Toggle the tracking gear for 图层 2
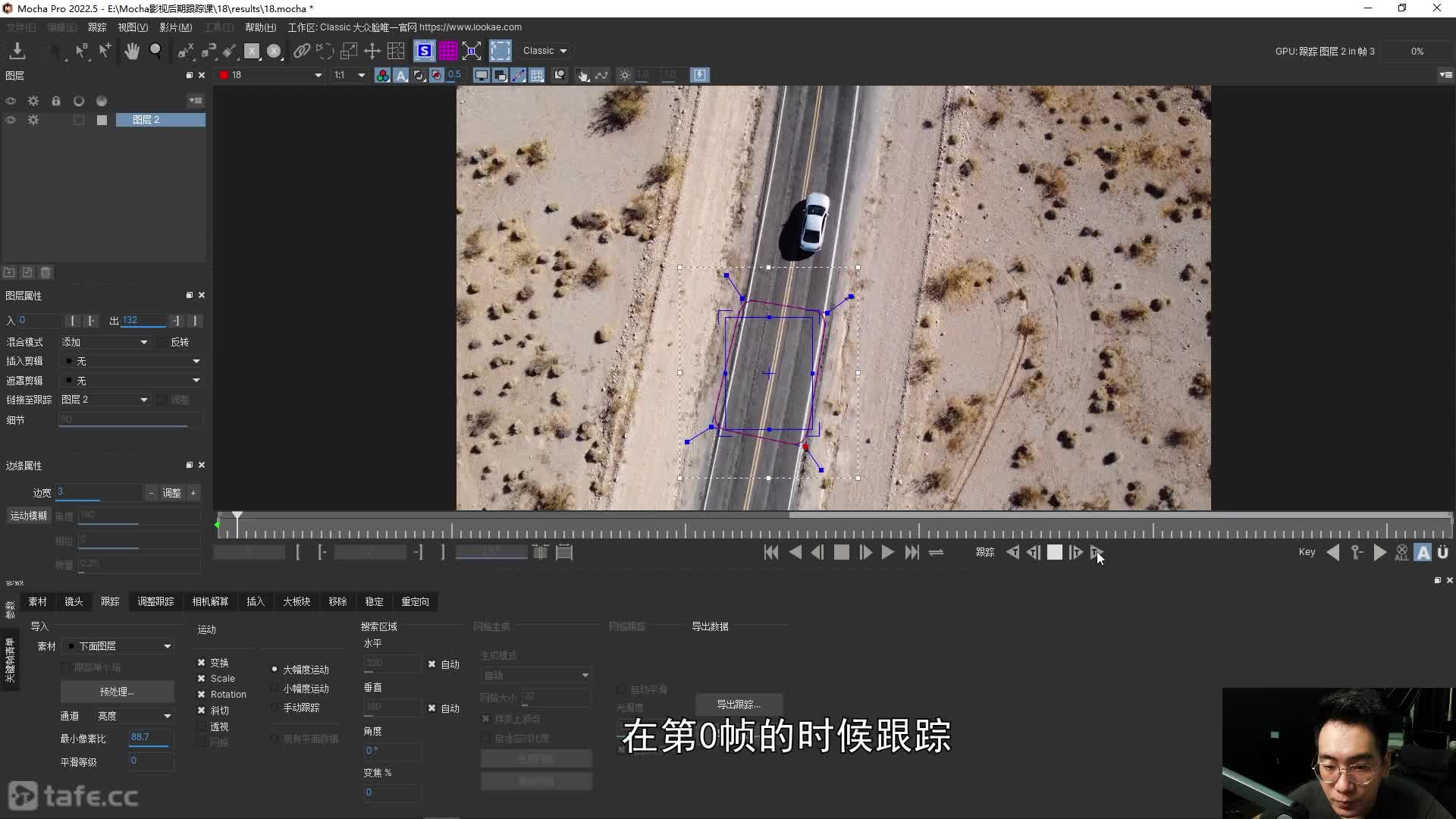The image size is (1456, 819). (33, 120)
